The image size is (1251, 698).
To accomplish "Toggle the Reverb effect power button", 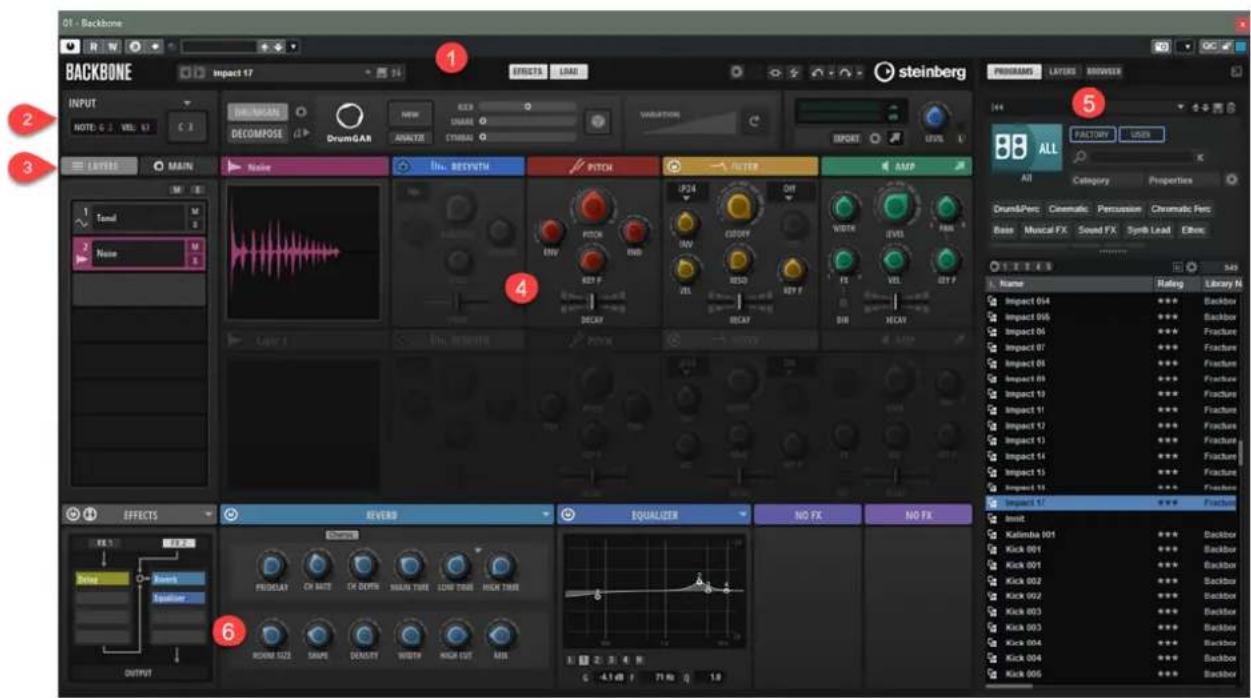I will point(231,515).
